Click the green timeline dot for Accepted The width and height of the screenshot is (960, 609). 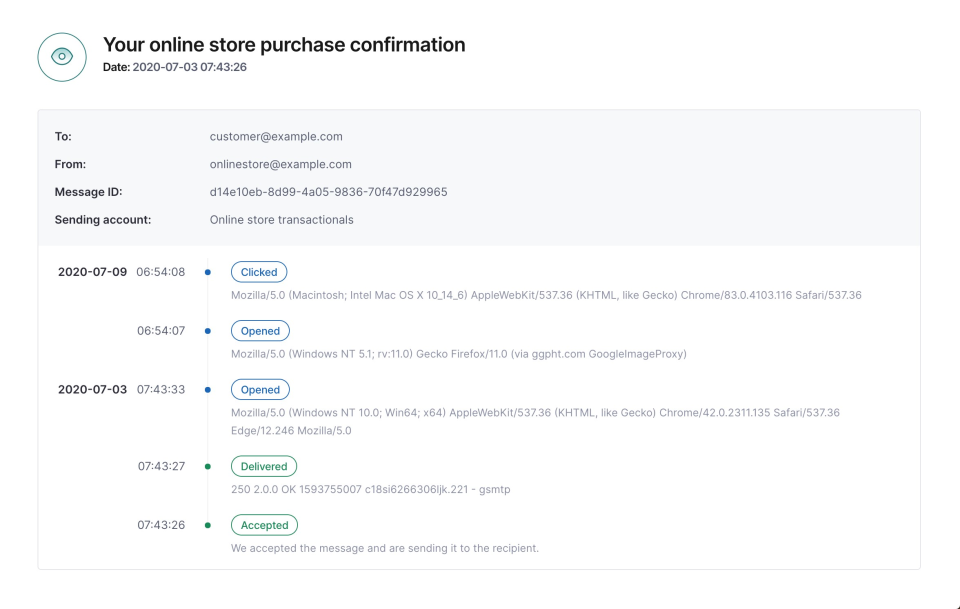[x=207, y=525]
